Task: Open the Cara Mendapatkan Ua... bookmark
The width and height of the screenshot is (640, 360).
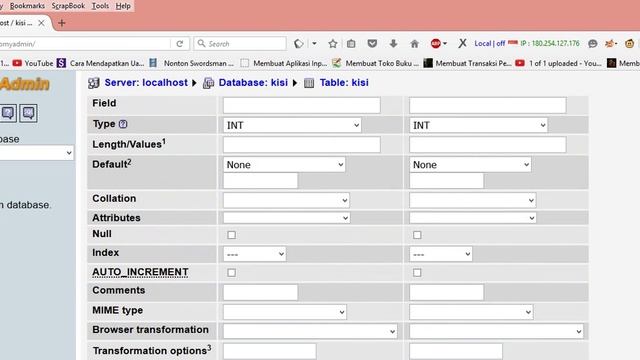Action: [x=100, y=63]
